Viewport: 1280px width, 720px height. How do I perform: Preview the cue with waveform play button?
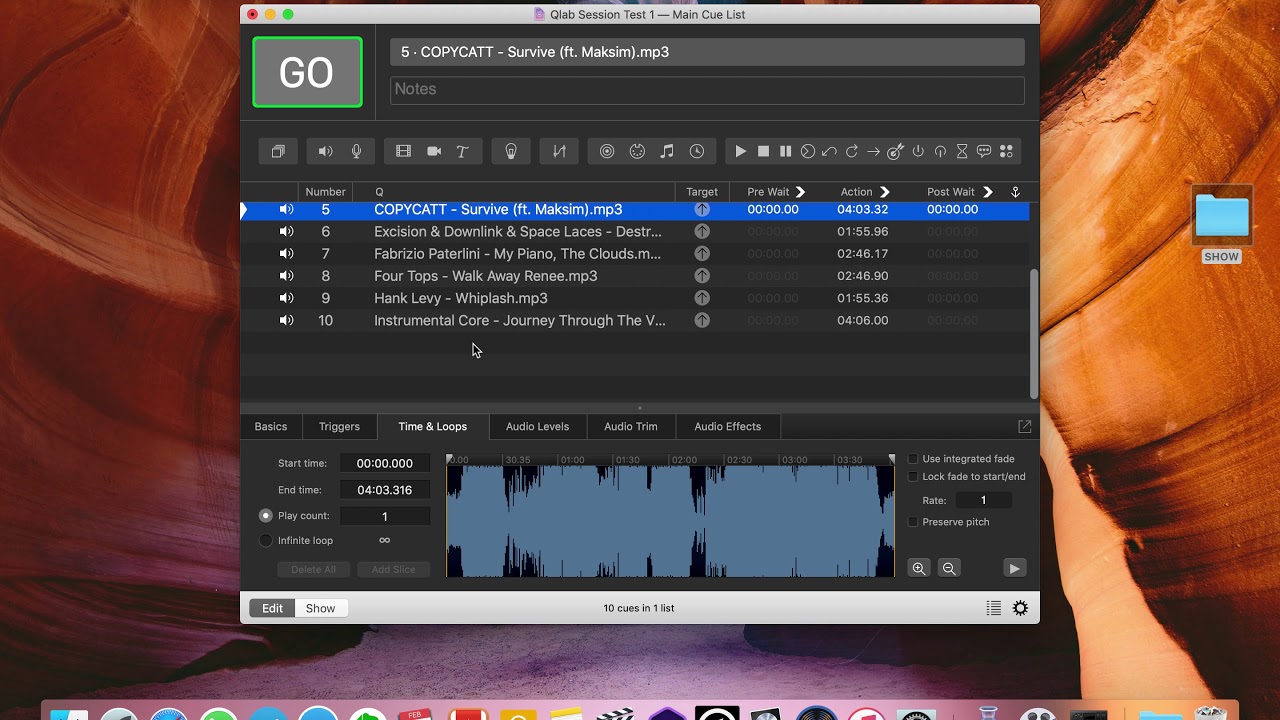[1014, 568]
